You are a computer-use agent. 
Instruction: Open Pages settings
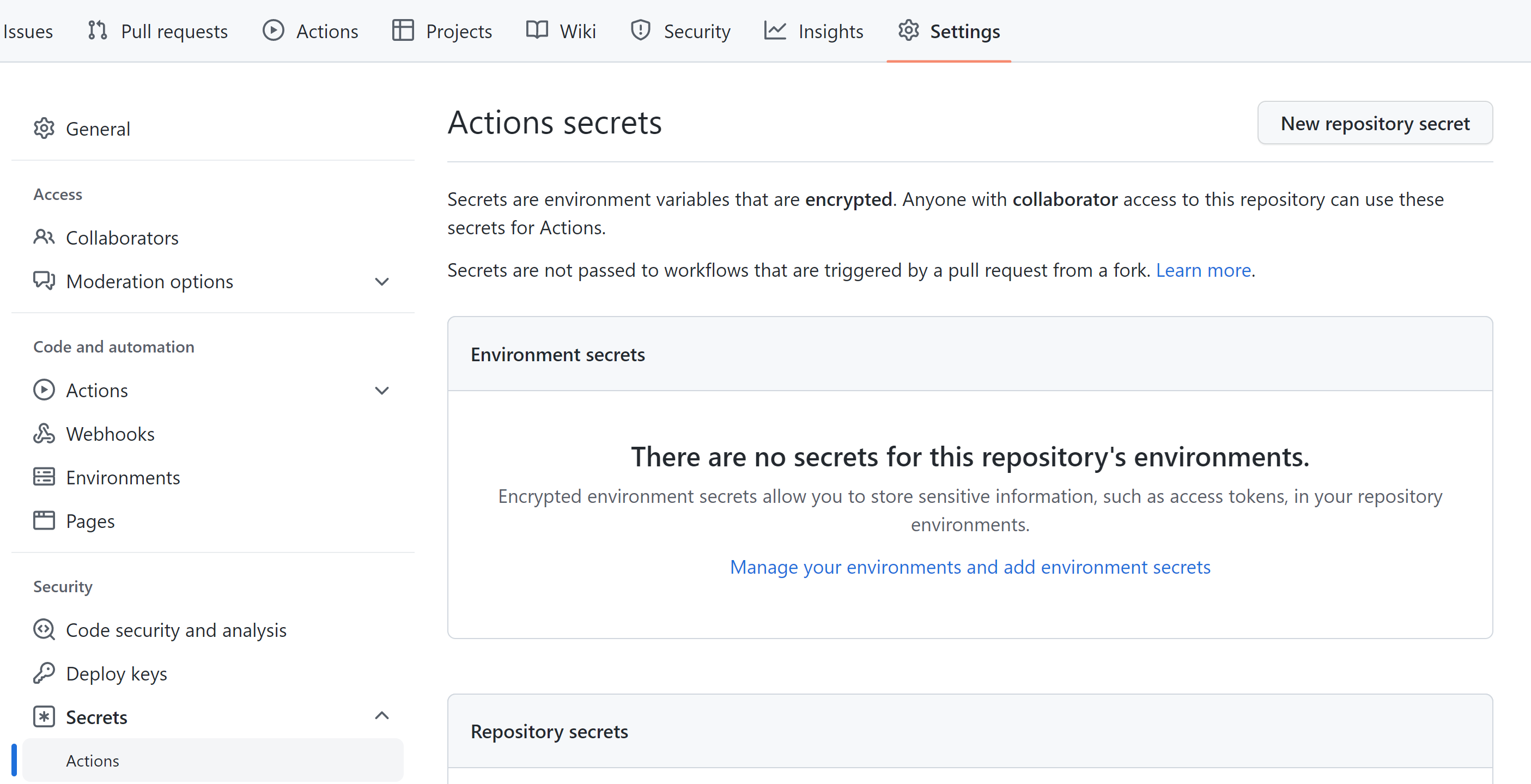click(x=213, y=521)
